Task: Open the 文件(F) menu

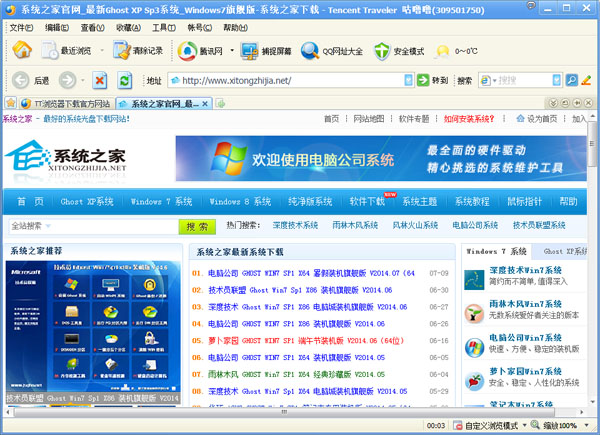Action: tap(21, 28)
